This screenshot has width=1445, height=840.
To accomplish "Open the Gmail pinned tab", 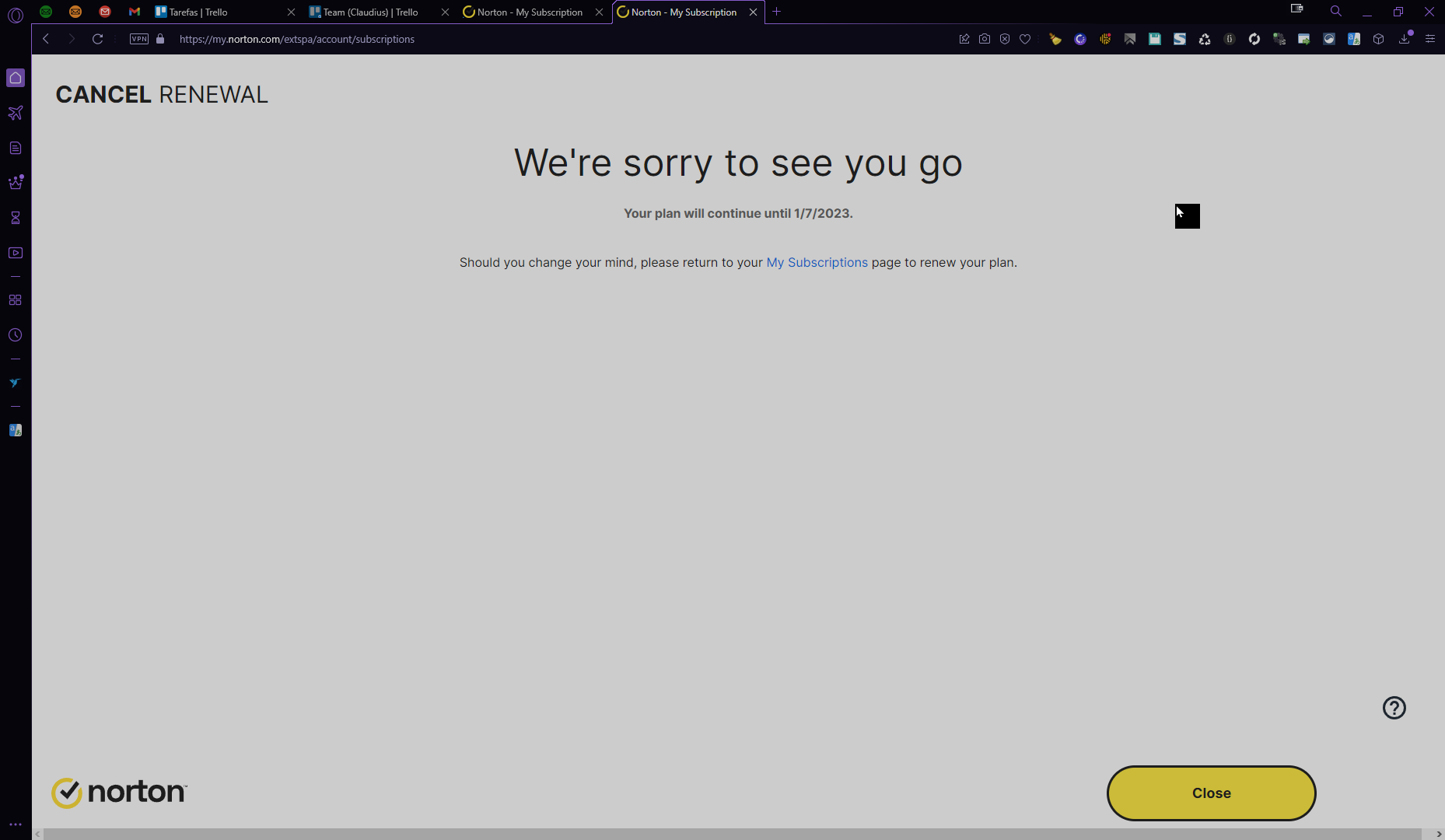I will (x=135, y=12).
